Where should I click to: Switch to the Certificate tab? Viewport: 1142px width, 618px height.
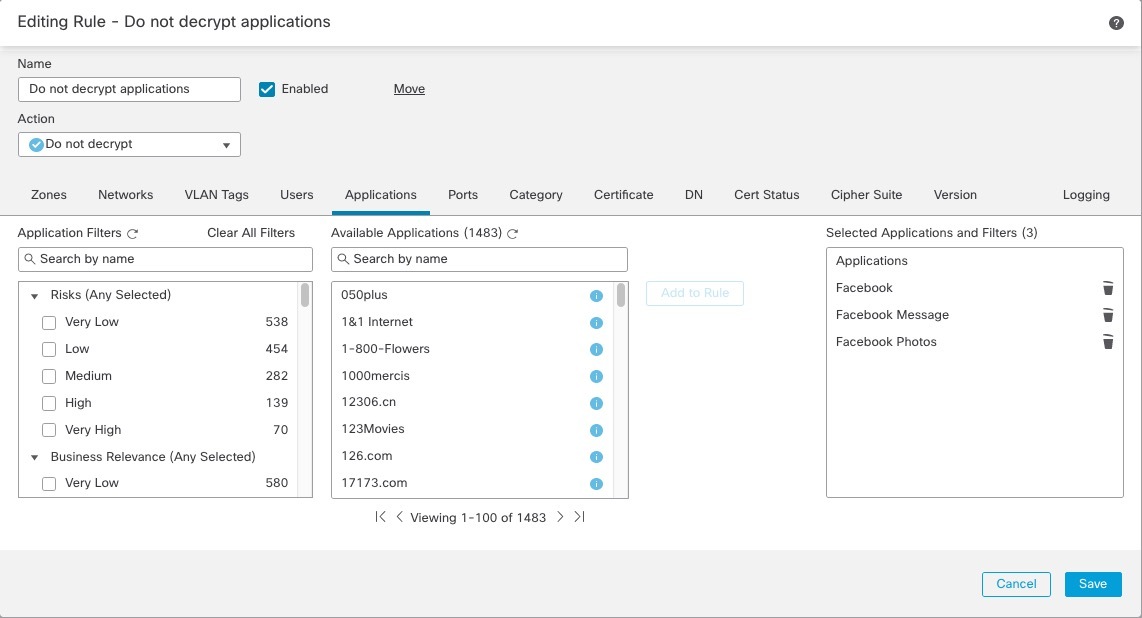point(623,195)
